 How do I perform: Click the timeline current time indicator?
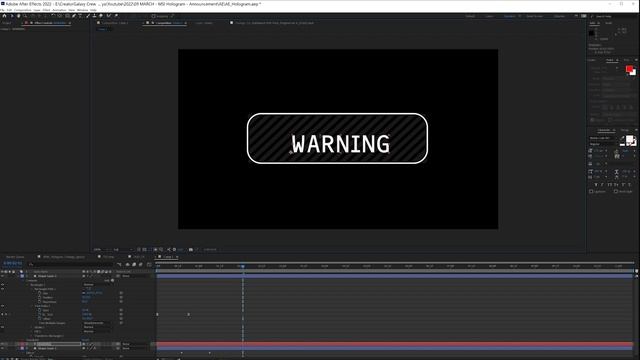tap(242, 266)
